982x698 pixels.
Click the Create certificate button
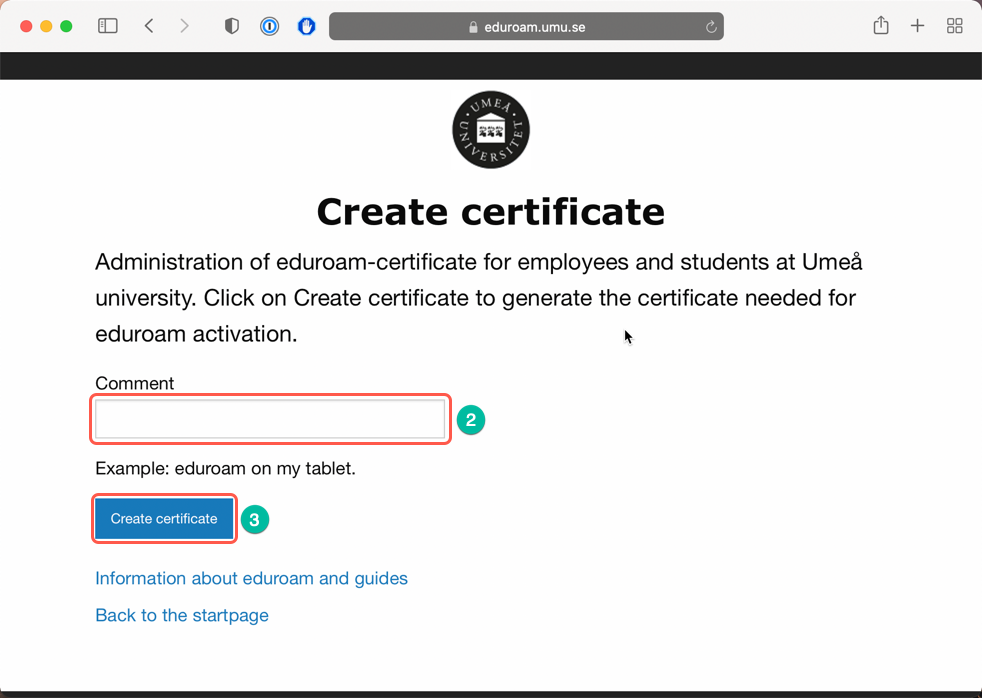164,518
